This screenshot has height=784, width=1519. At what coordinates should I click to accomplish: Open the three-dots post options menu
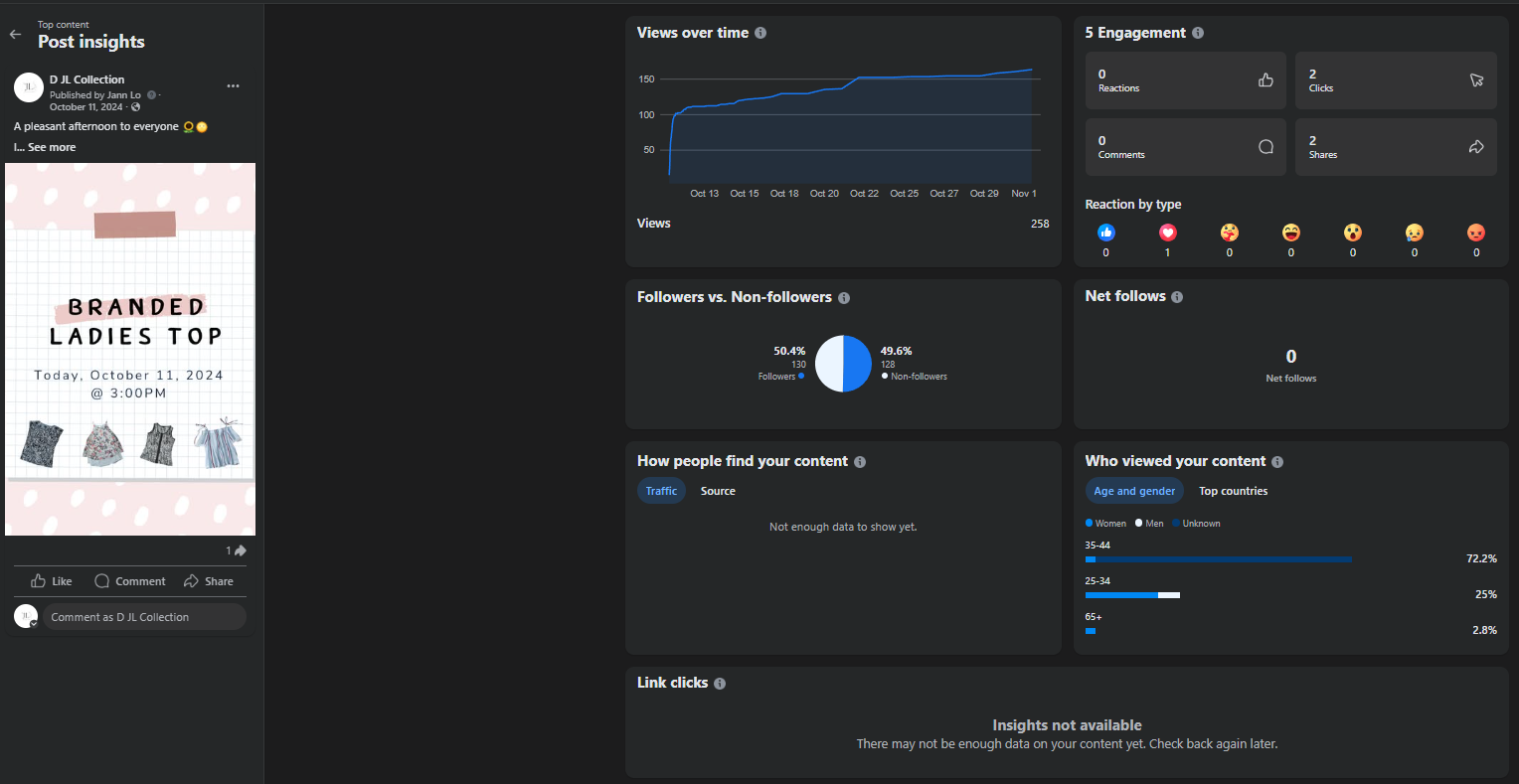[x=233, y=86]
